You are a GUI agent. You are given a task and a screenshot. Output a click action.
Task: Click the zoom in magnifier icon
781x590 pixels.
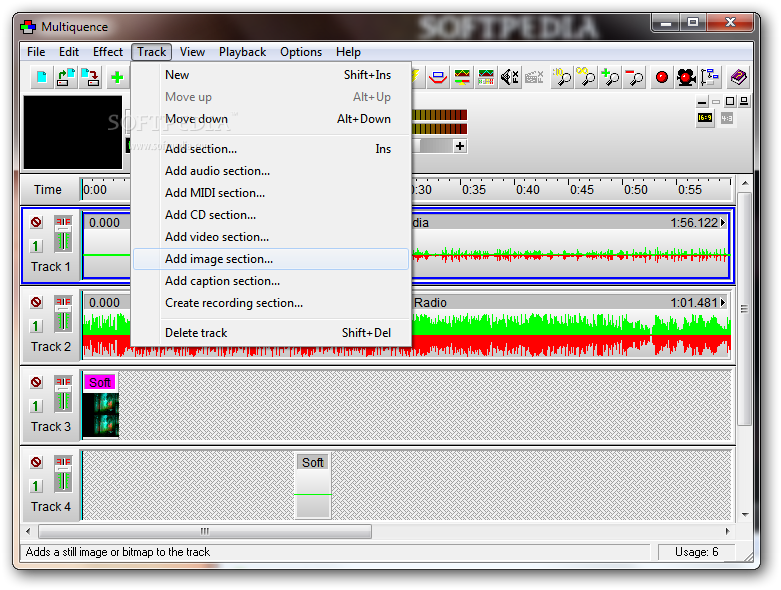click(610, 77)
